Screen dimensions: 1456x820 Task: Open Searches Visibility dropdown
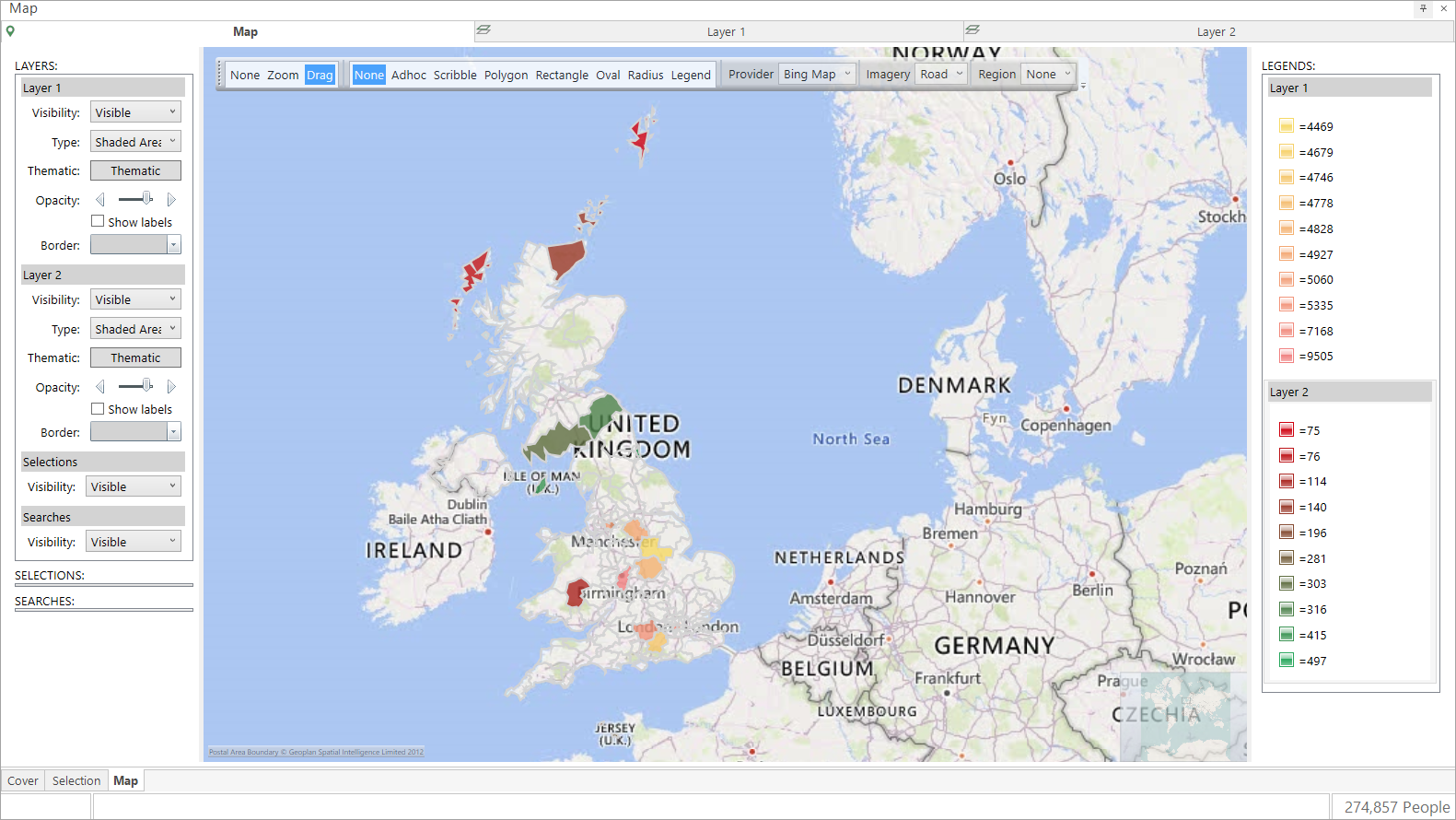(134, 542)
